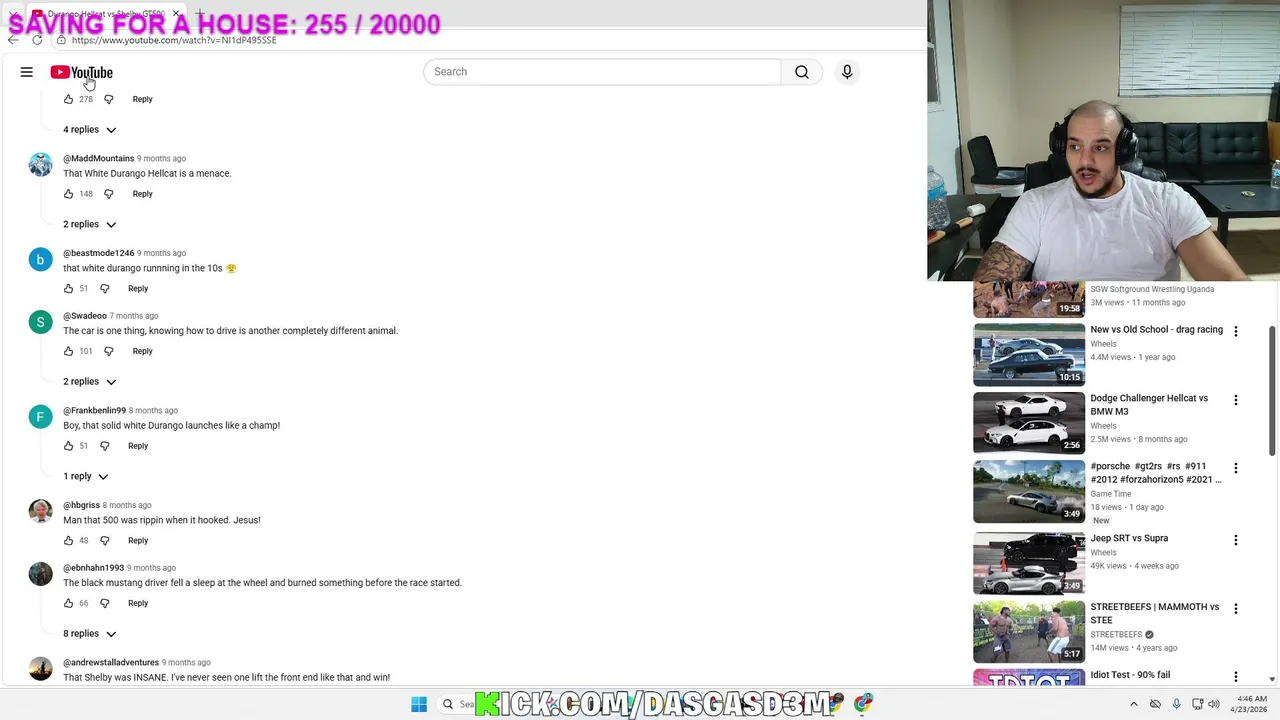Dislike the Frankbenlin99 comment
This screenshot has width=1280, height=720.
coord(104,446)
